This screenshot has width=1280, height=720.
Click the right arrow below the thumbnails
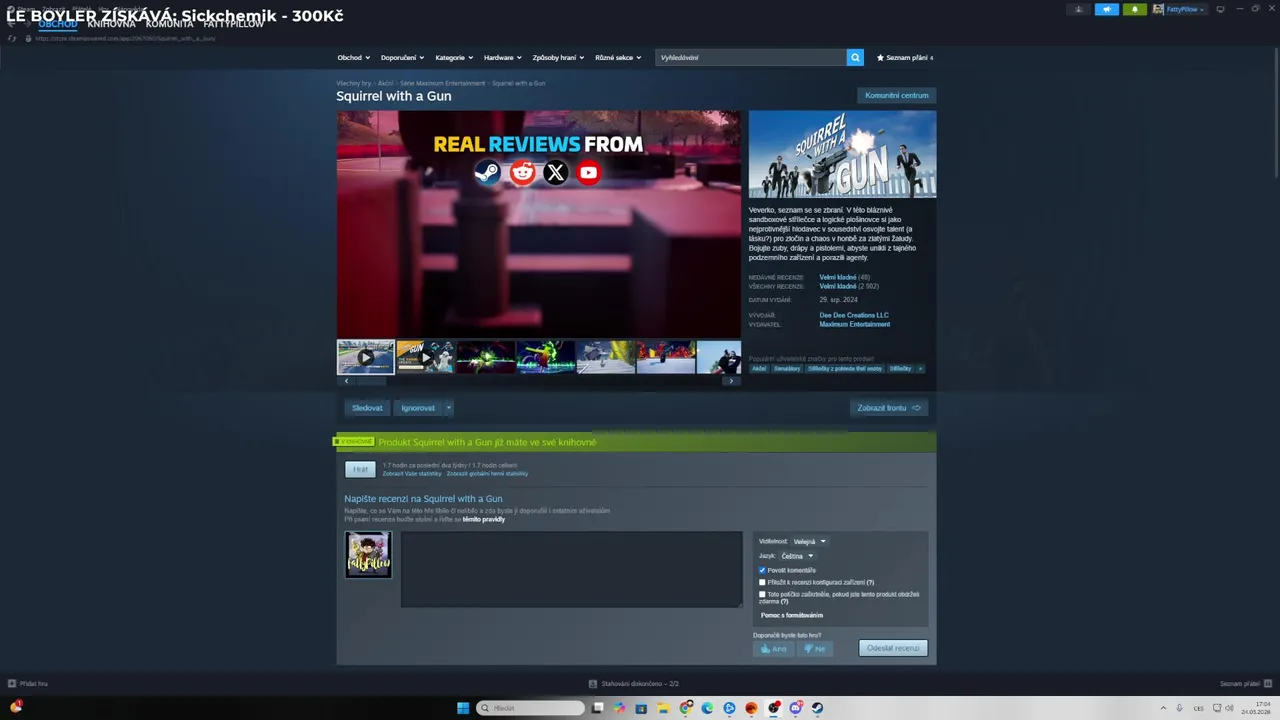point(731,381)
